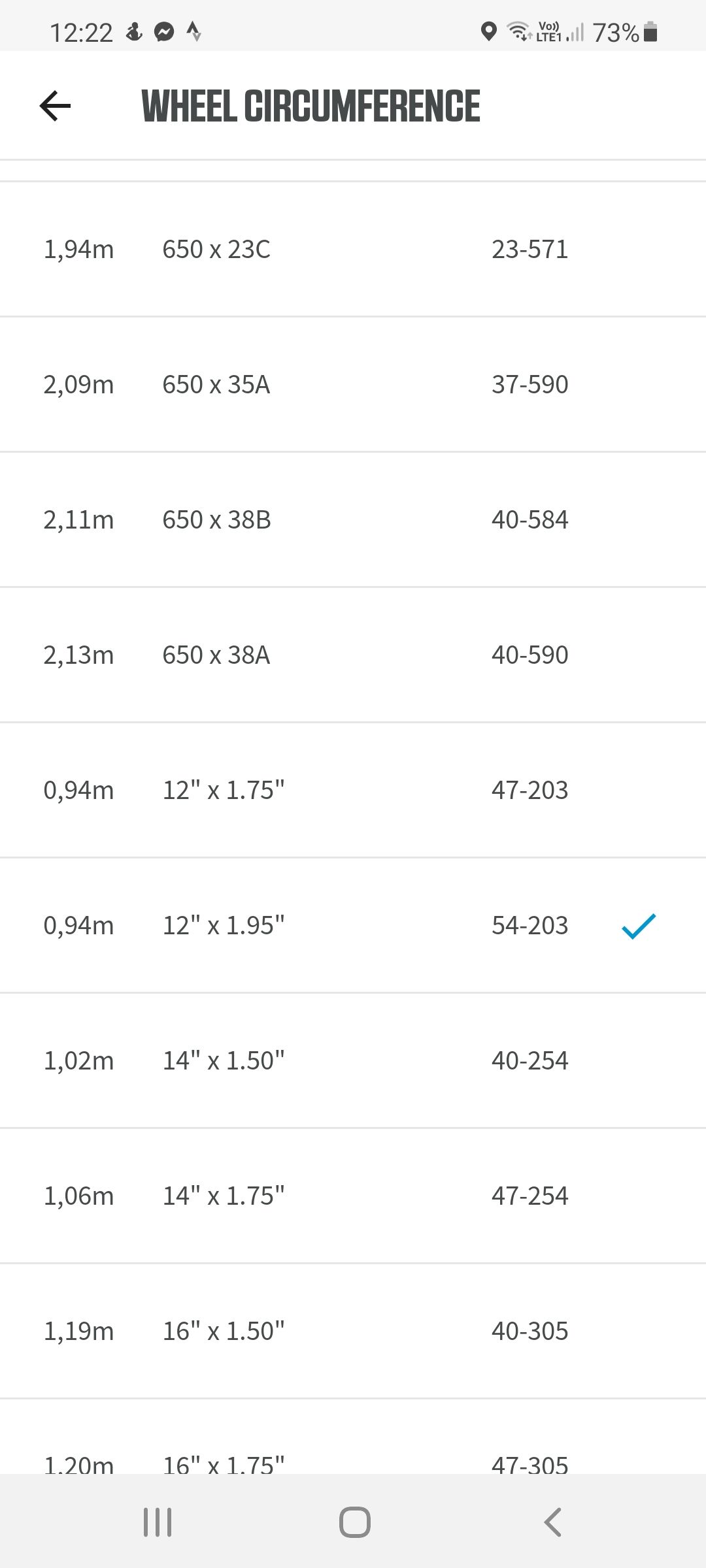
Task: Tap the back arrow beside Wheel Circumference
Action: (x=55, y=106)
